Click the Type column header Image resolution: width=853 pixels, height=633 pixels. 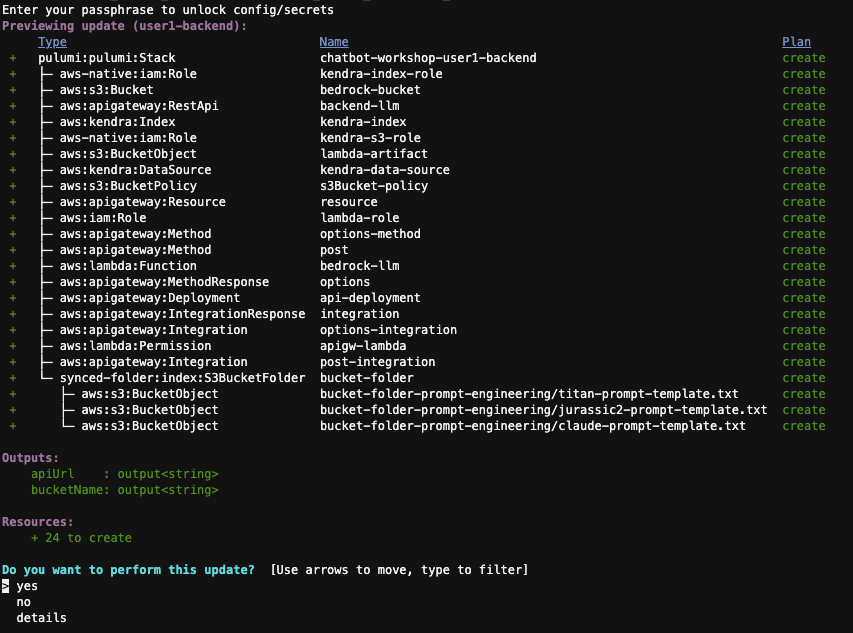pyautogui.click(x=52, y=42)
